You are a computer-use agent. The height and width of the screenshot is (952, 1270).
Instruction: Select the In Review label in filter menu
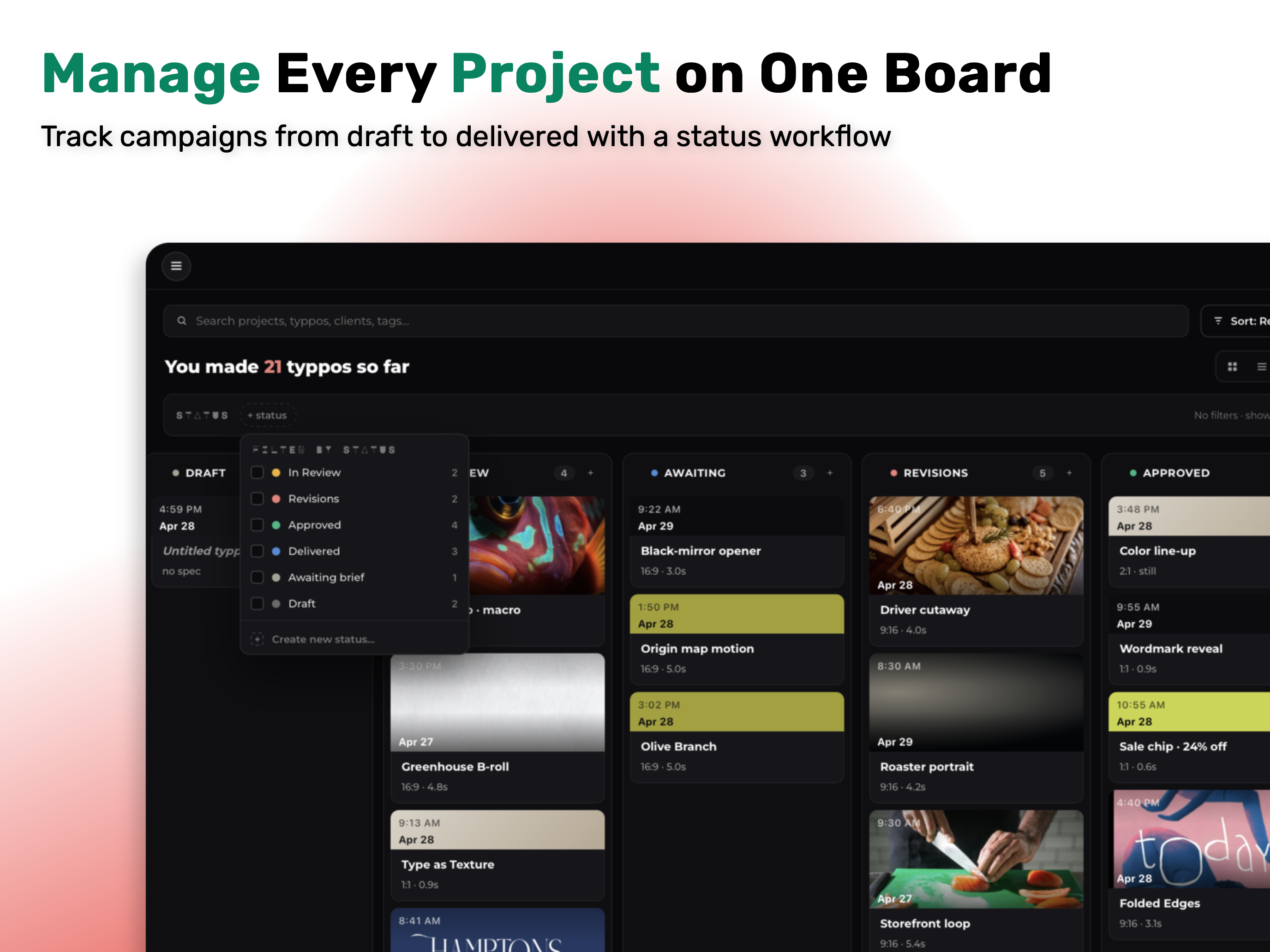[314, 472]
